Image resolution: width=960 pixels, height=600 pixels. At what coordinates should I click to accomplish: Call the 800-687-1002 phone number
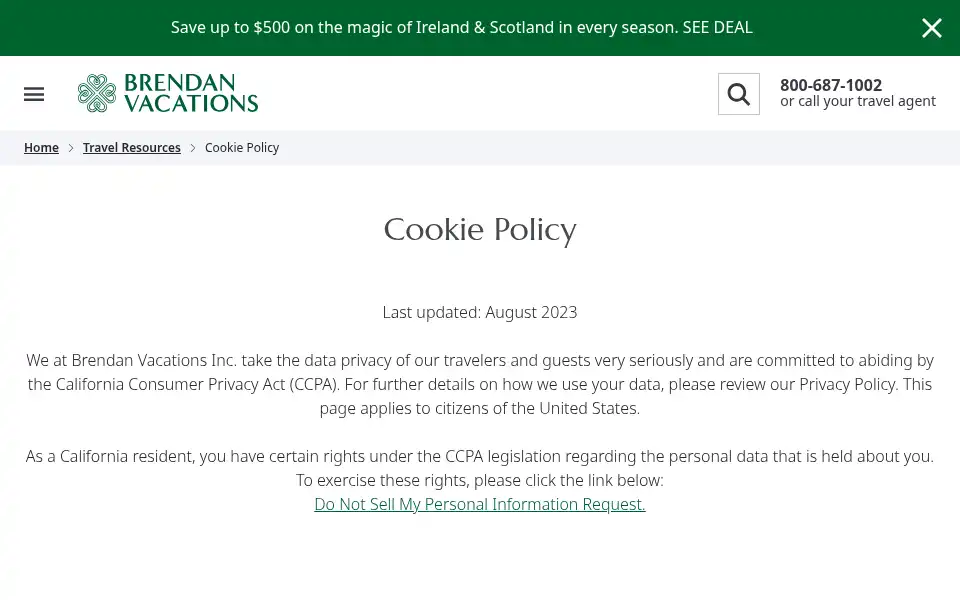[x=830, y=85]
